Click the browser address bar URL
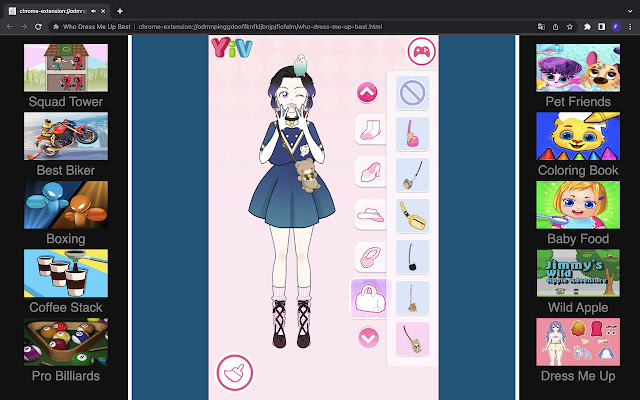This screenshot has width=640, height=400. pyautogui.click(x=260, y=27)
